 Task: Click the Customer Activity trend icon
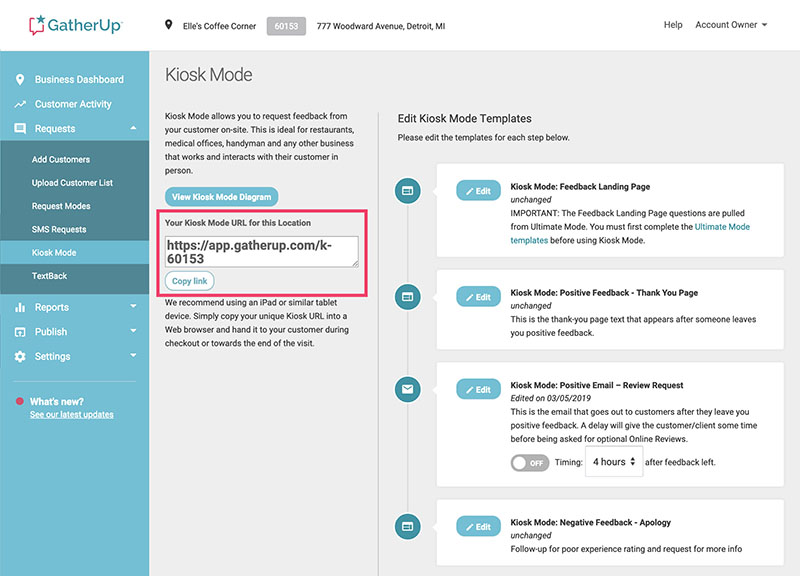20,104
